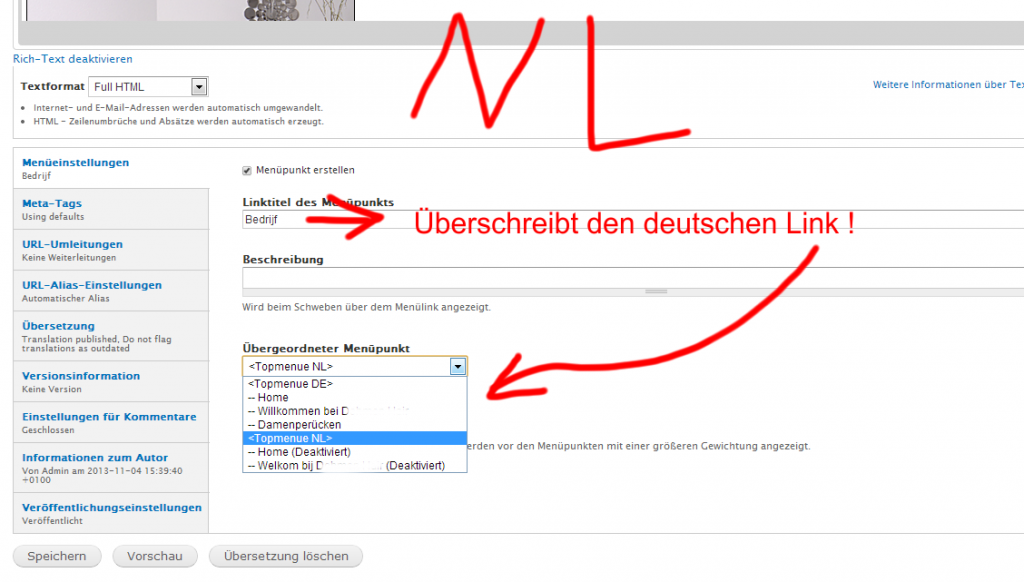This screenshot has height=582, width=1024.
Task: Open 'Einstellungen für Kommentare' tab
Action: click(x=109, y=417)
